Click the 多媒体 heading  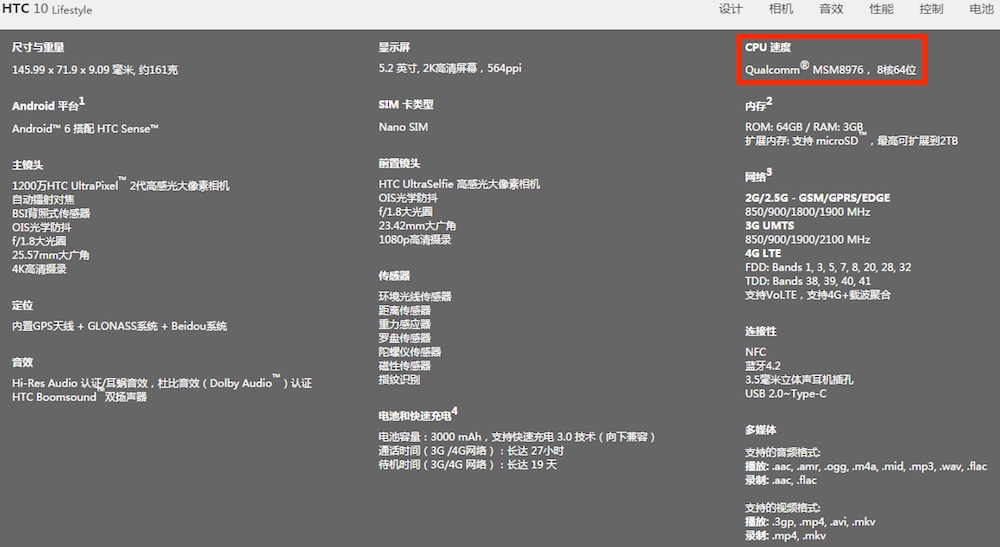(x=761, y=430)
